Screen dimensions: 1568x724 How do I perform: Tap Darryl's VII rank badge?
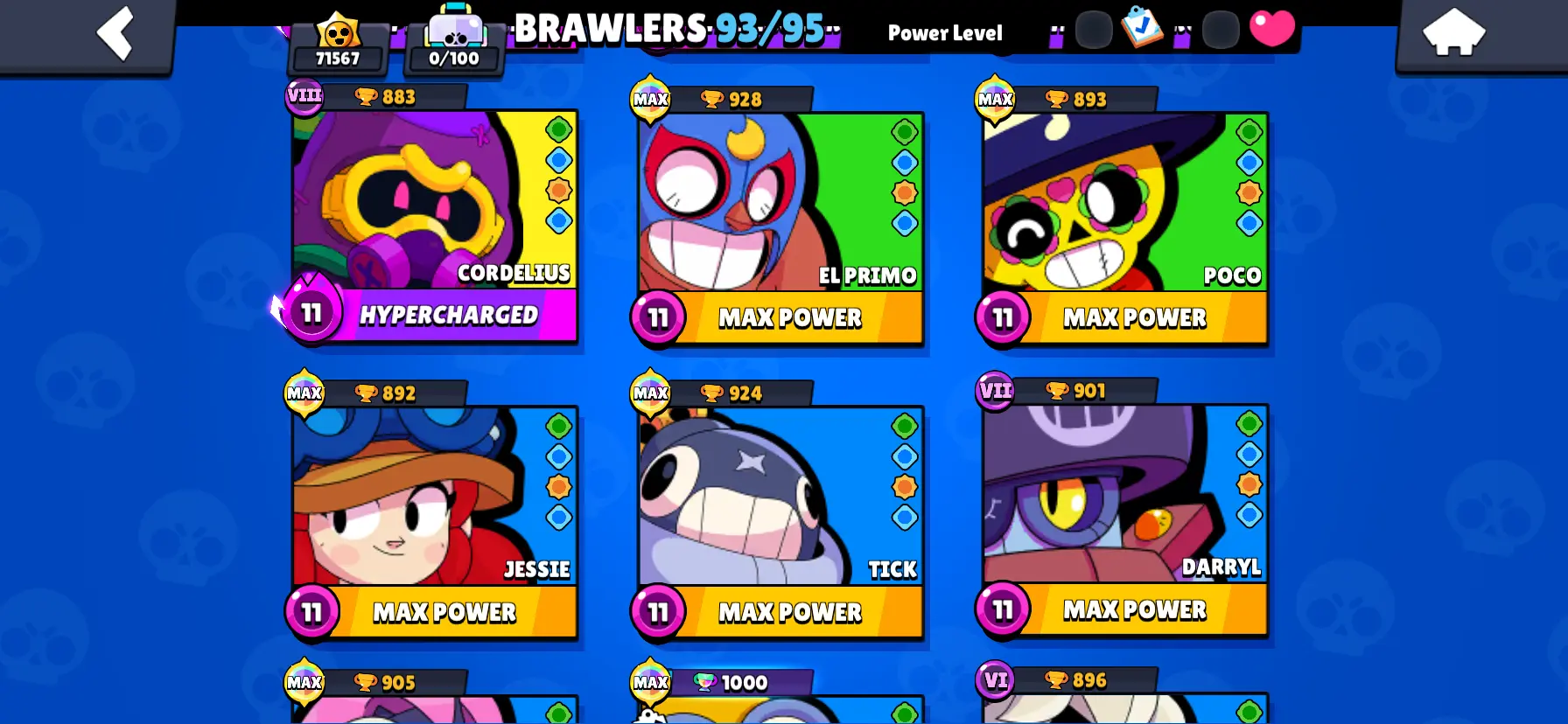pyautogui.click(x=995, y=391)
